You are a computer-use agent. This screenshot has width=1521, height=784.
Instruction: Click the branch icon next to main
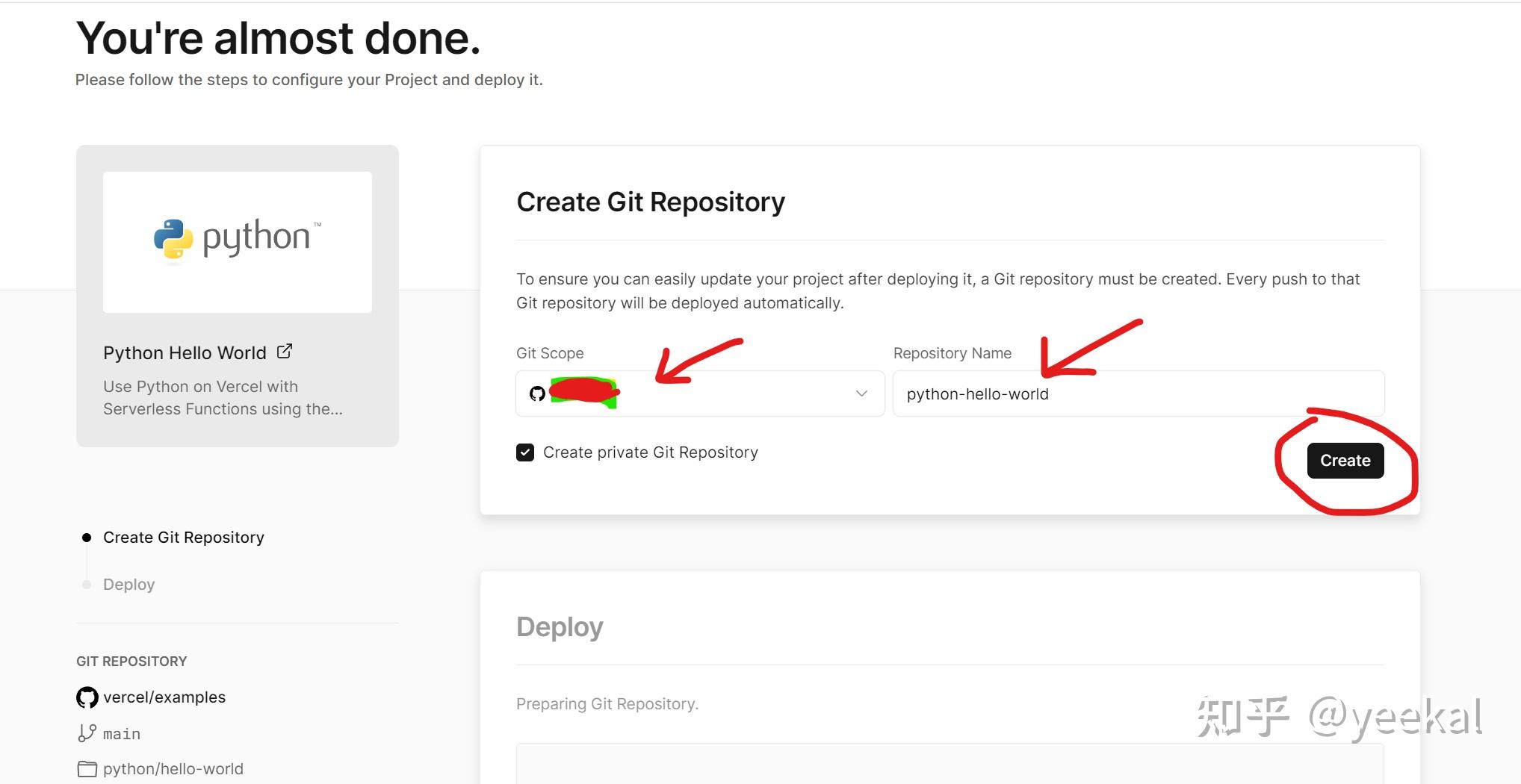pyautogui.click(x=87, y=733)
